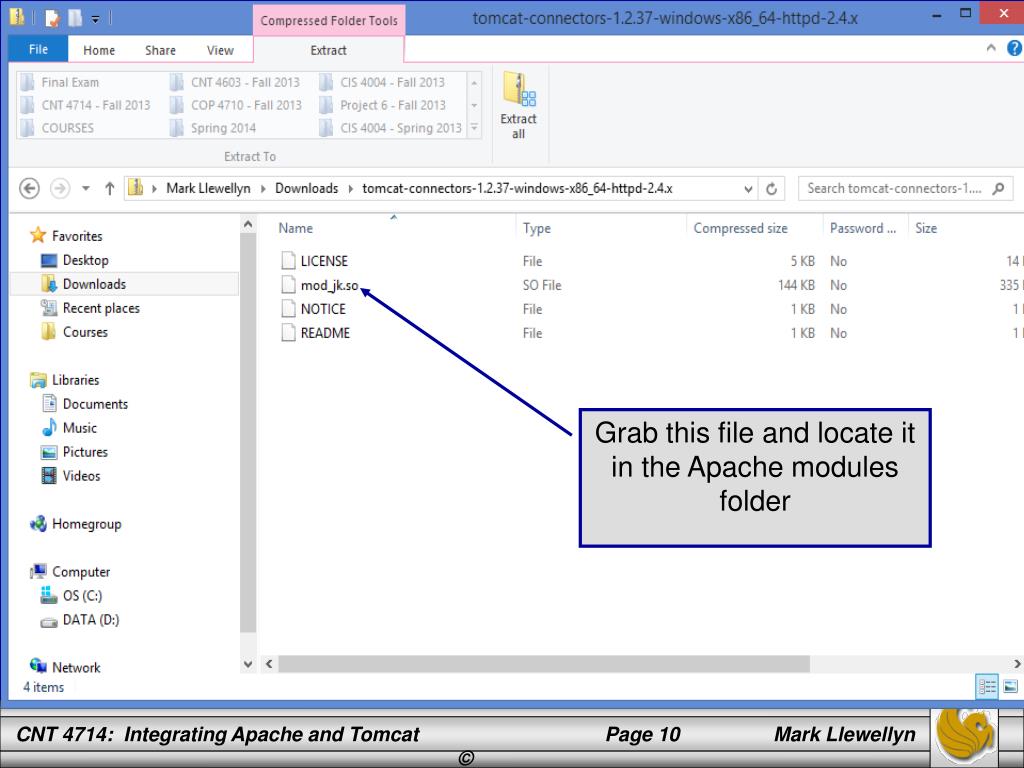Select the Extract ribbon tab
The image size is (1024, 768).
(328, 50)
